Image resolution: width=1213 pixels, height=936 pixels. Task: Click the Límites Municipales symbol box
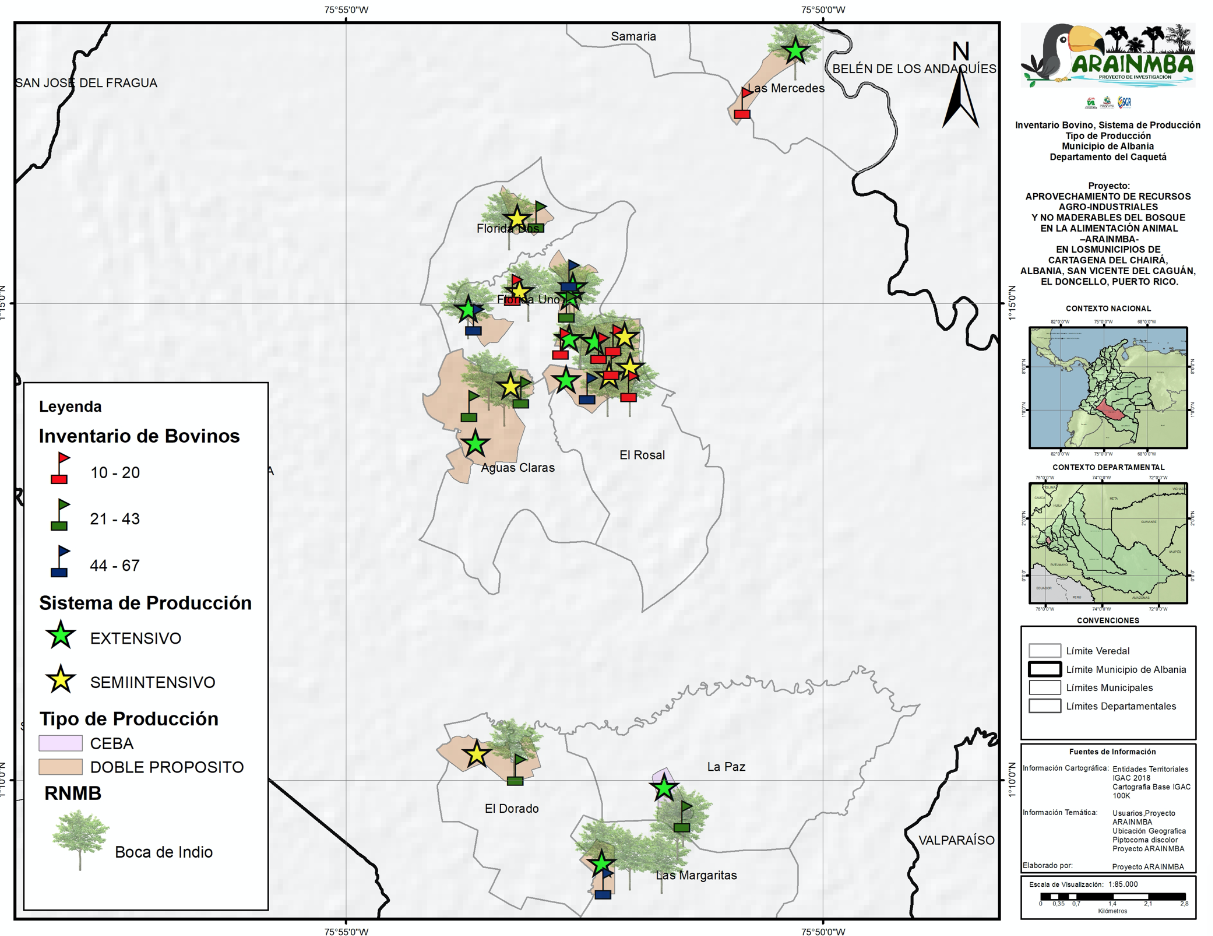click(x=1044, y=688)
